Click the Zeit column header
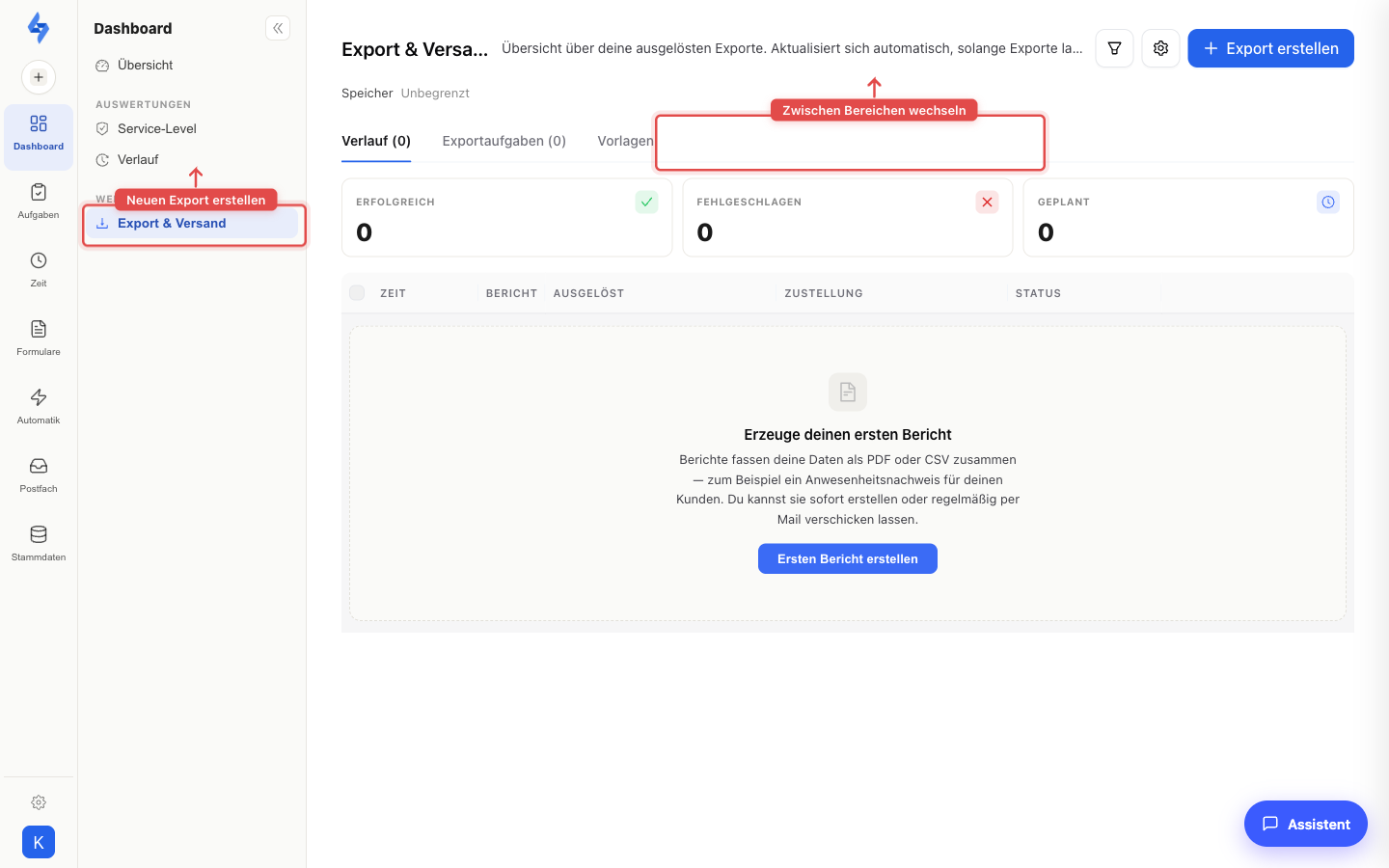 pyautogui.click(x=393, y=293)
